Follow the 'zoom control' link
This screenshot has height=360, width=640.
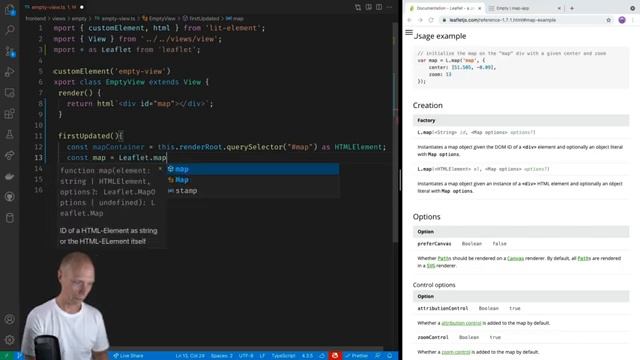(x=456, y=352)
